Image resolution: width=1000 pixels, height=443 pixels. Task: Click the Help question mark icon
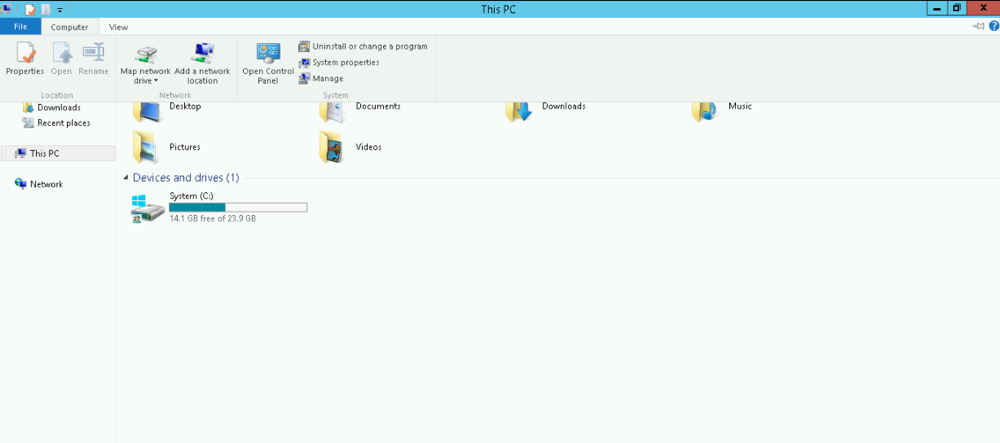coord(994,26)
